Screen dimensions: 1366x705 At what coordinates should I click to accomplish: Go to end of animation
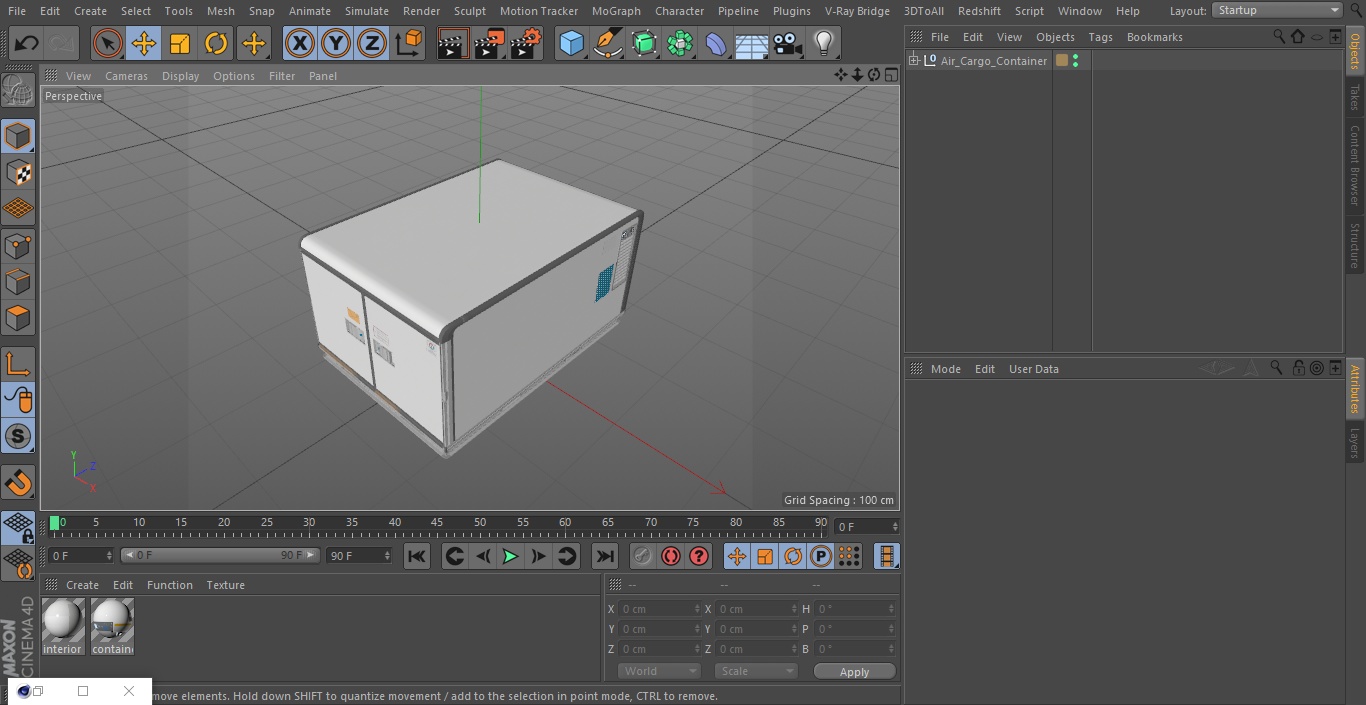(605, 557)
